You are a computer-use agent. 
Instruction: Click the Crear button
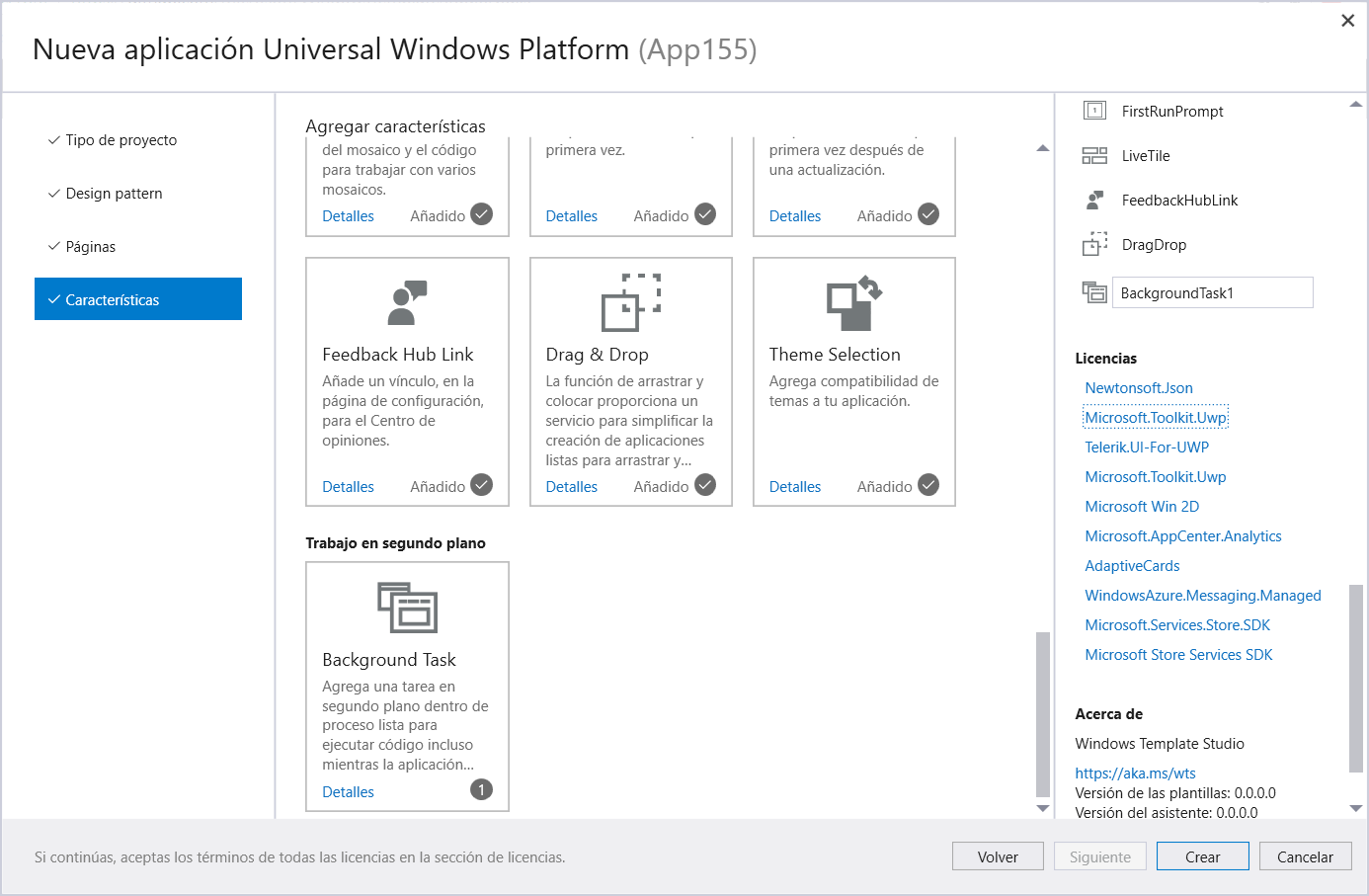coord(1203,856)
